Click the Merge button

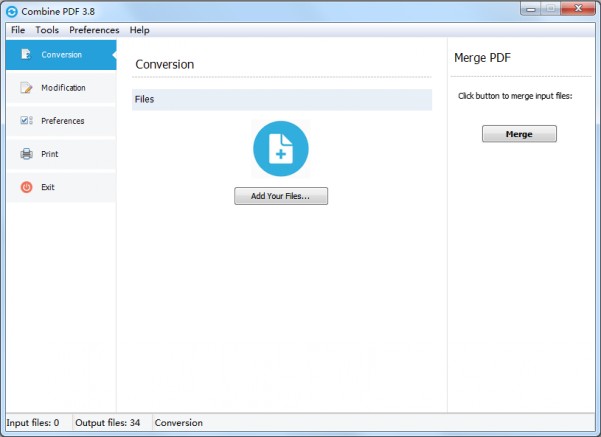[x=519, y=134]
